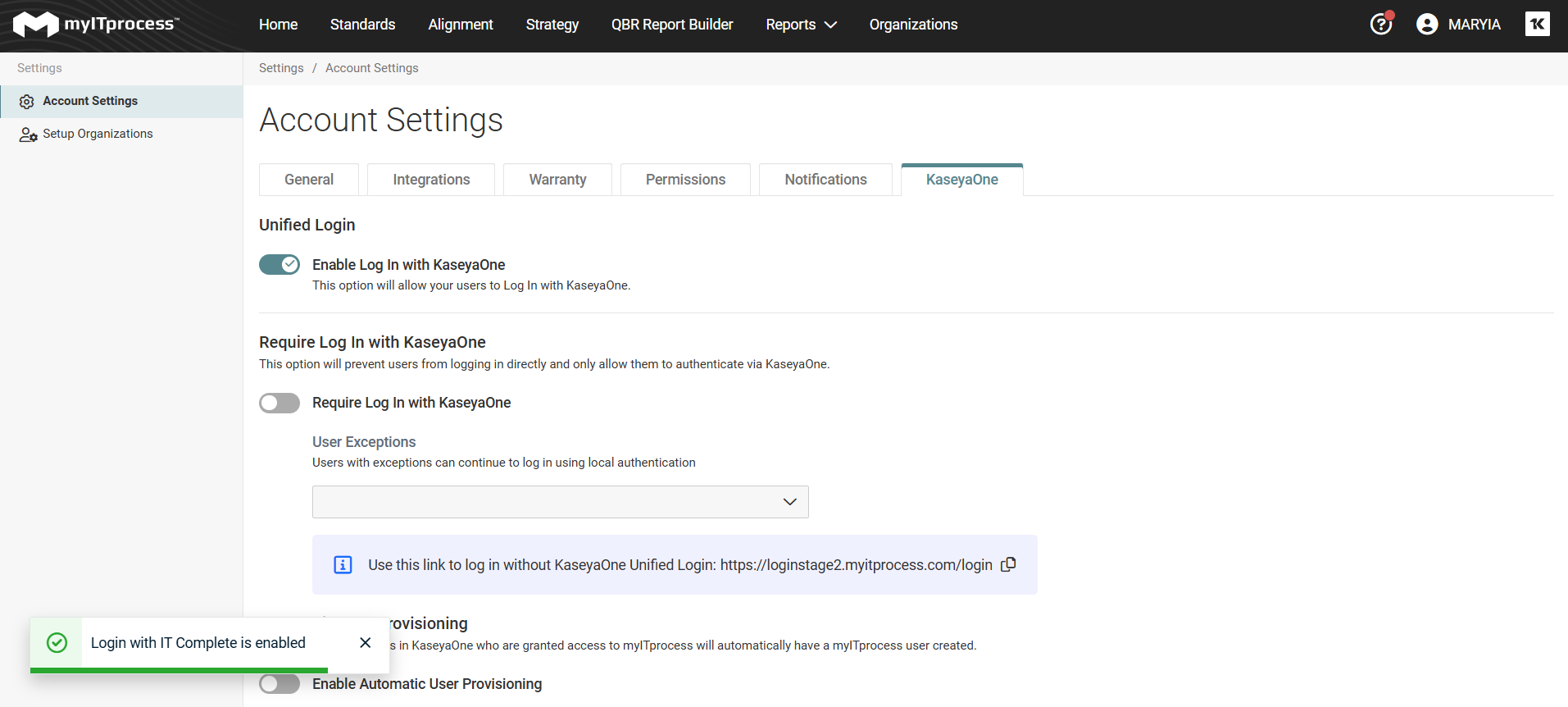Select Account Settings in the sidebar
Image resolution: width=1568 pixels, height=707 pixels.
(121, 102)
